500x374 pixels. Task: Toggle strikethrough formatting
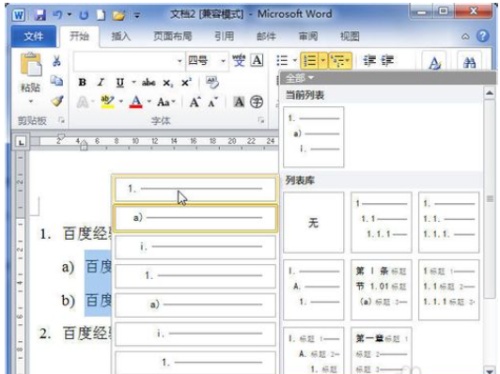tap(149, 82)
